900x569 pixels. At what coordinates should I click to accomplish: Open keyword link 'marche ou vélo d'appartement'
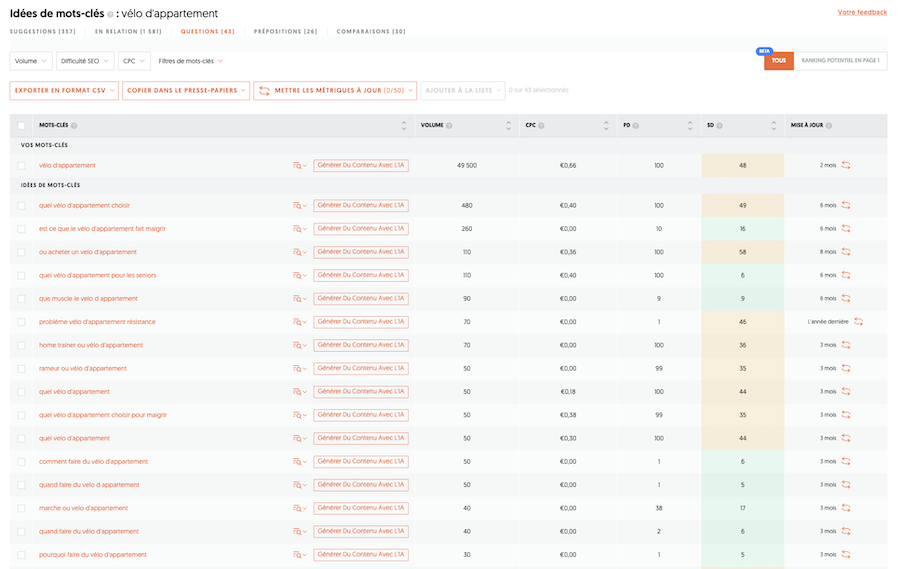(x=83, y=508)
